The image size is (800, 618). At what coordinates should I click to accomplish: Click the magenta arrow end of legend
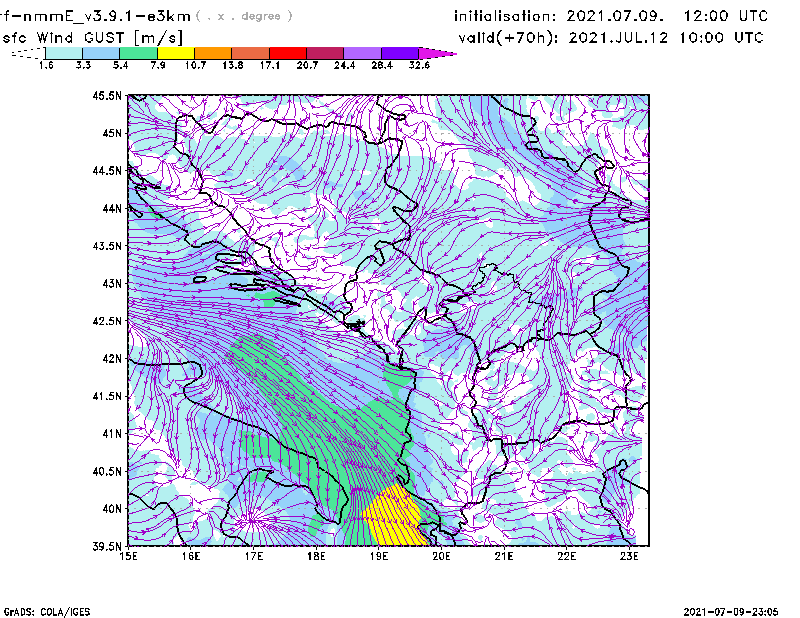(x=437, y=53)
